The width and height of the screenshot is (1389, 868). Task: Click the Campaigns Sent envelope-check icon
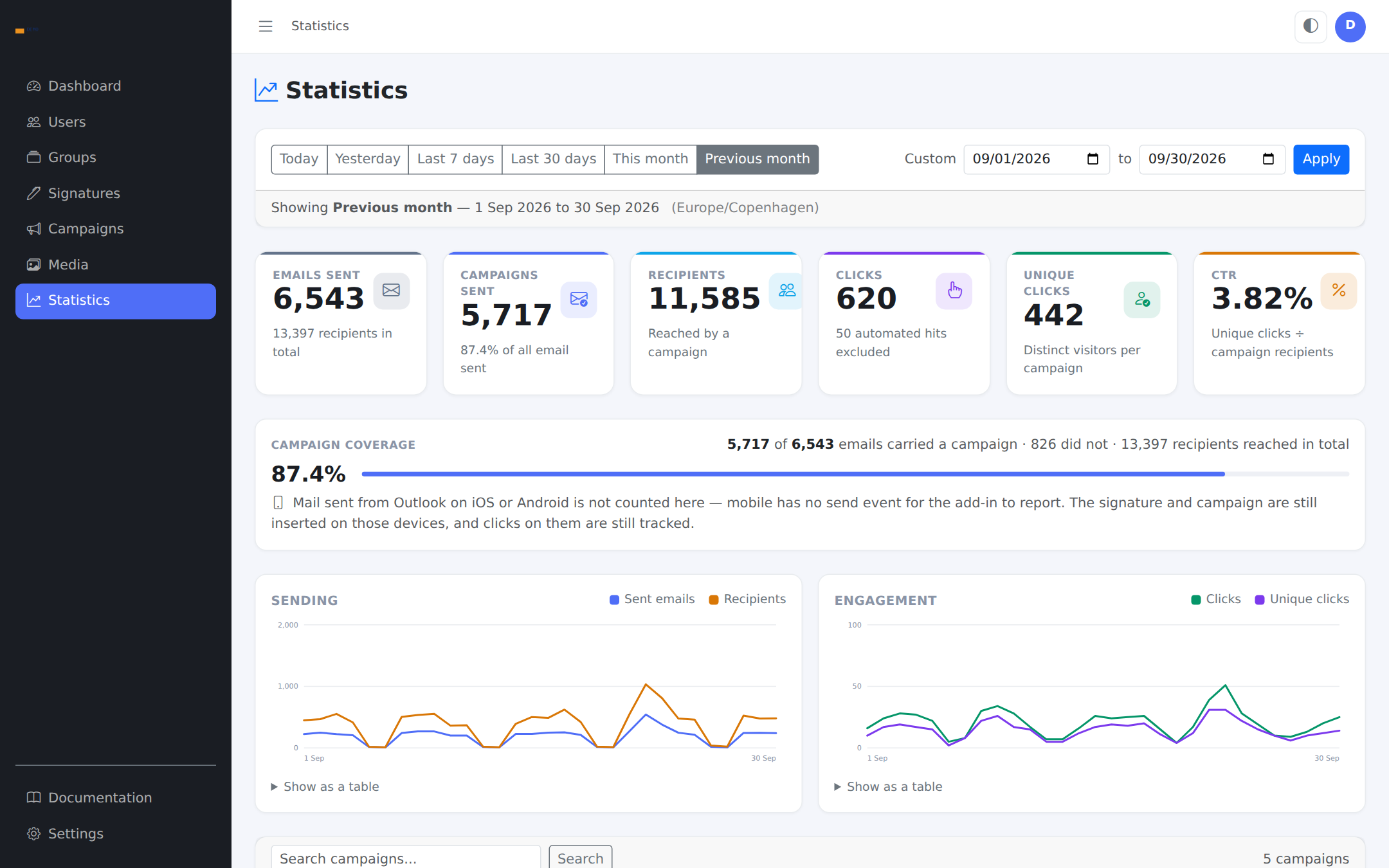[579, 300]
